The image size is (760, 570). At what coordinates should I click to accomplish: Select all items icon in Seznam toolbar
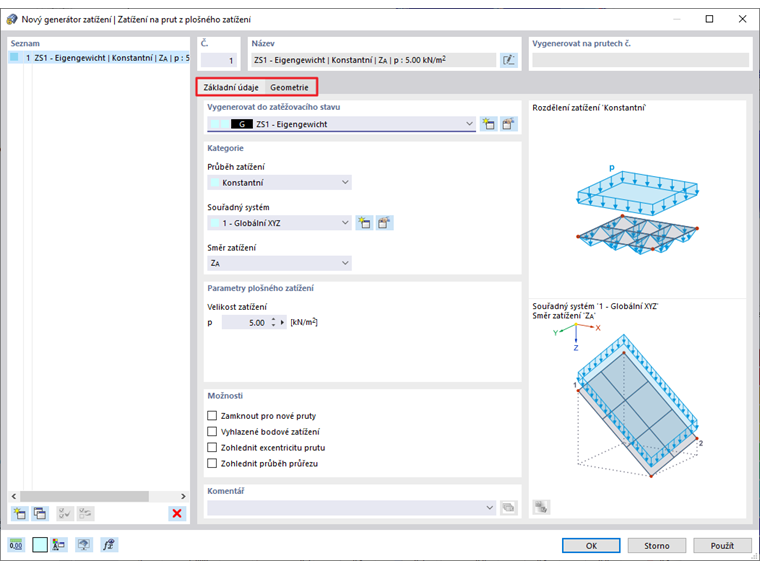(x=64, y=513)
